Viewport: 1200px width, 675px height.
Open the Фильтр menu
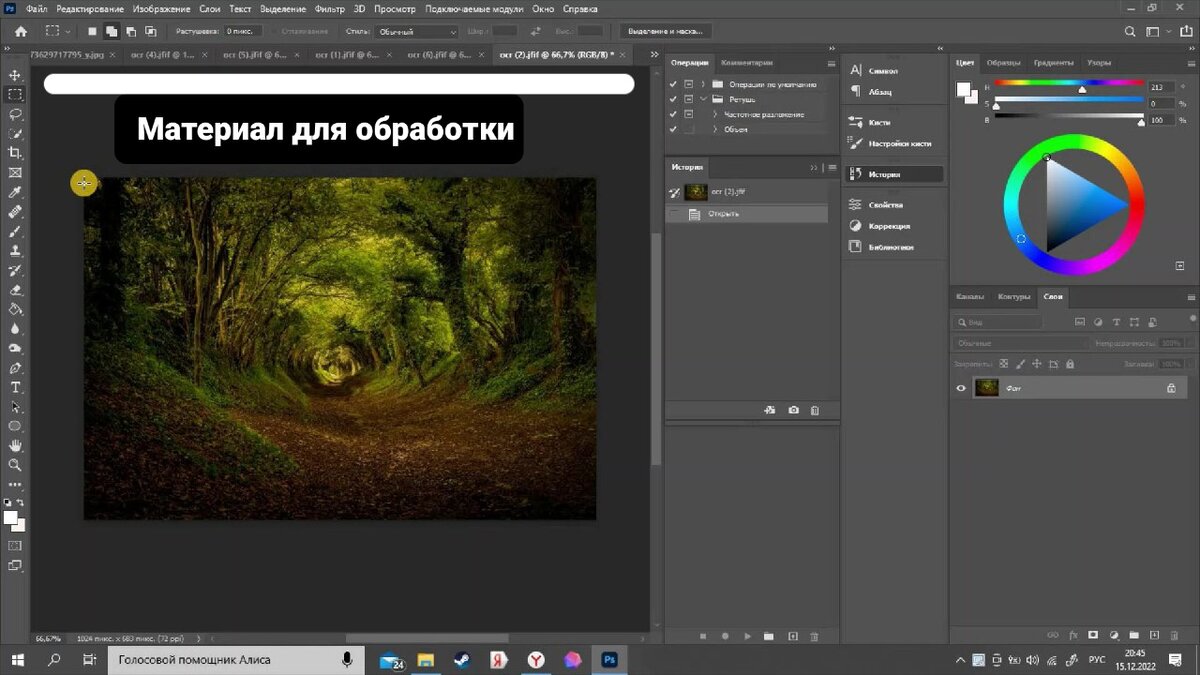click(x=329, y=8)
